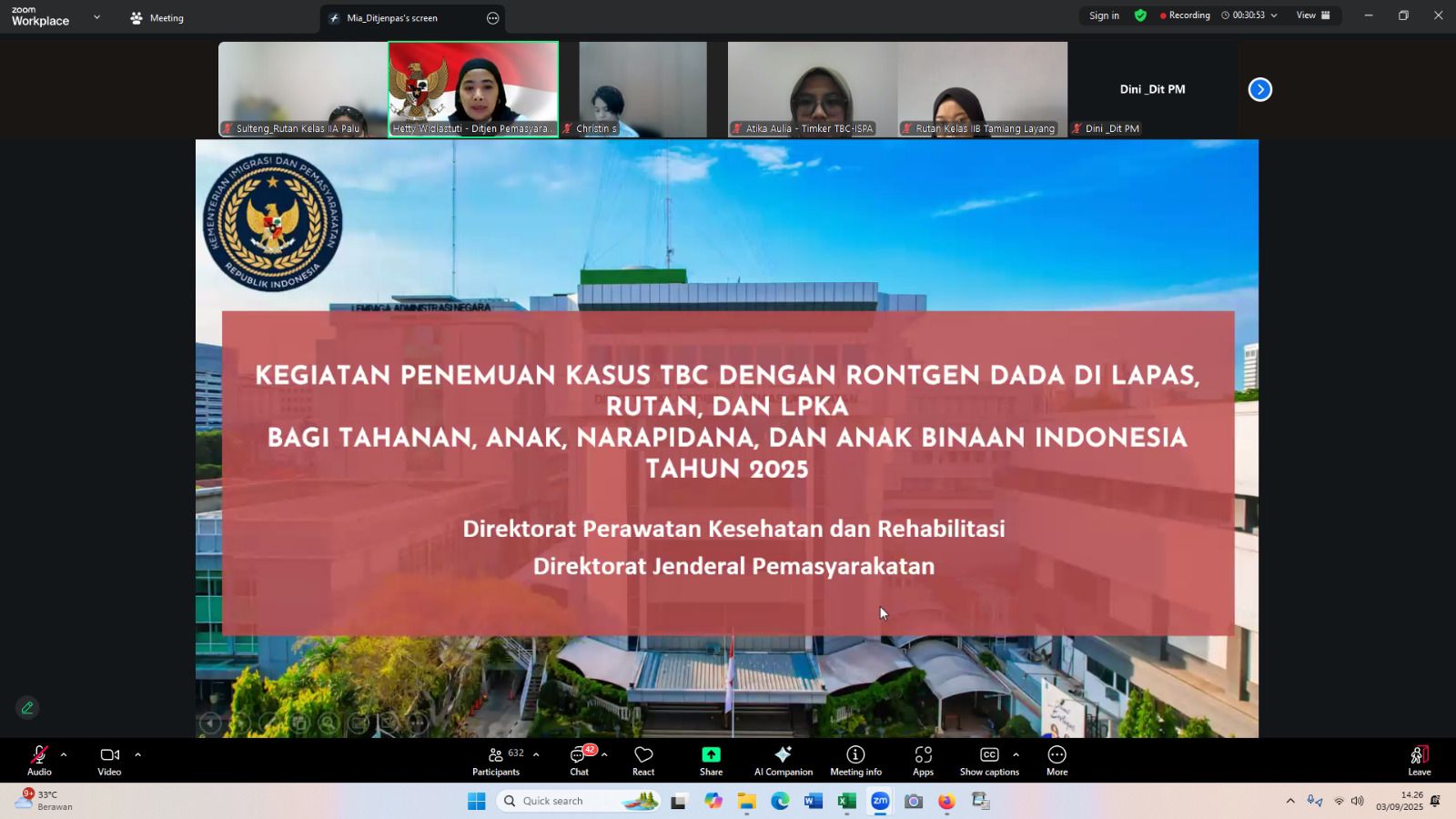Open the Chat panel
The height and width of the screenshot is (819, 1456).
(579, 760)
